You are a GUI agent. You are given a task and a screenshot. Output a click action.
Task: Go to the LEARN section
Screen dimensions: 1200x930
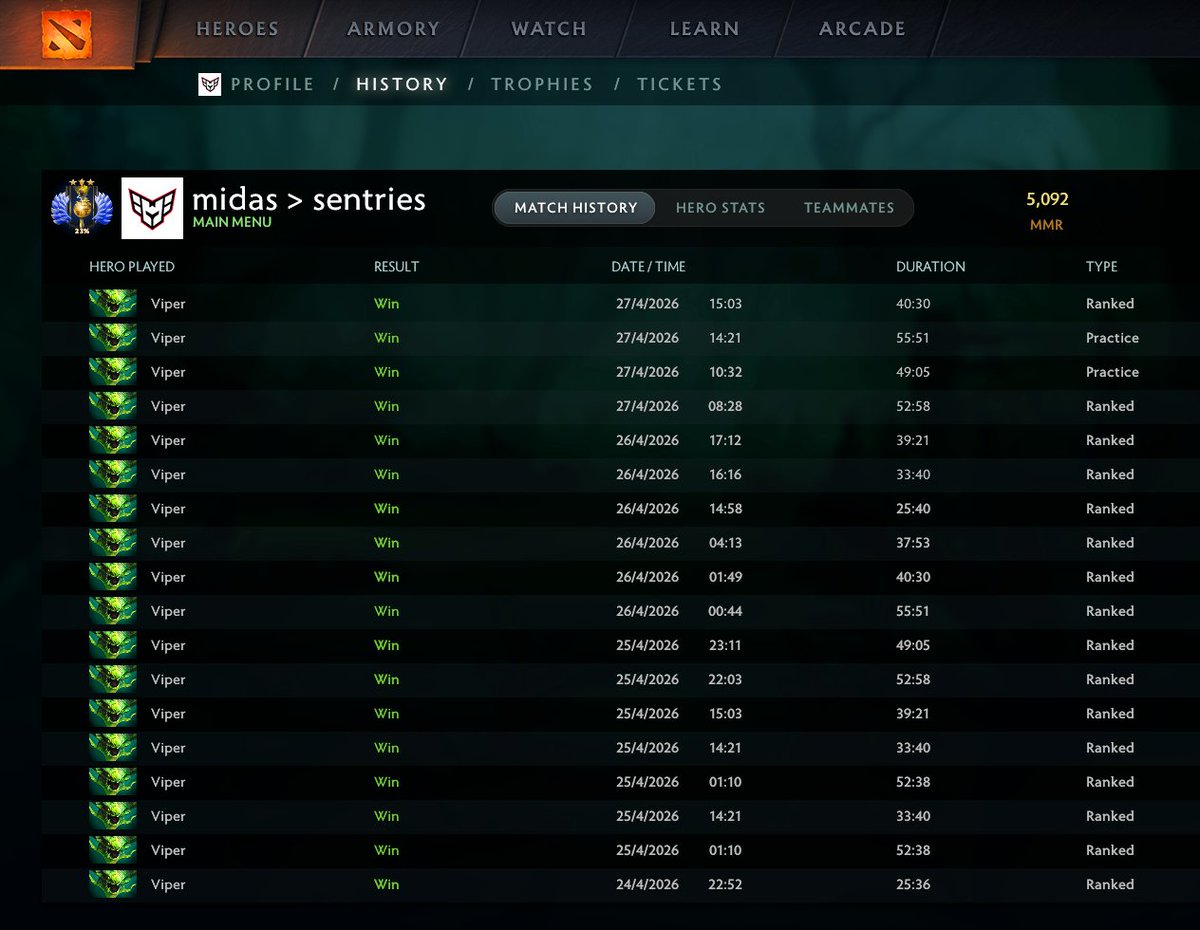click(x=704, y=29)
